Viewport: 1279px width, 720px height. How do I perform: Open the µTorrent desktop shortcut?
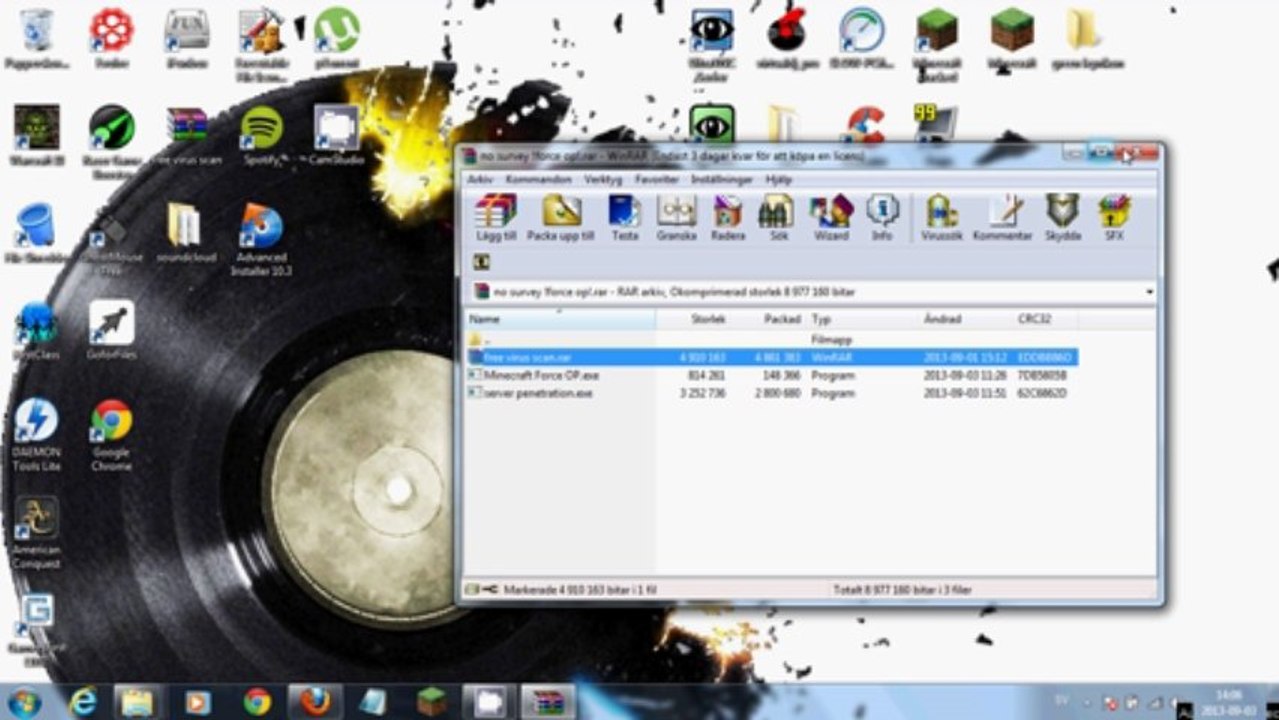[336, 40]
